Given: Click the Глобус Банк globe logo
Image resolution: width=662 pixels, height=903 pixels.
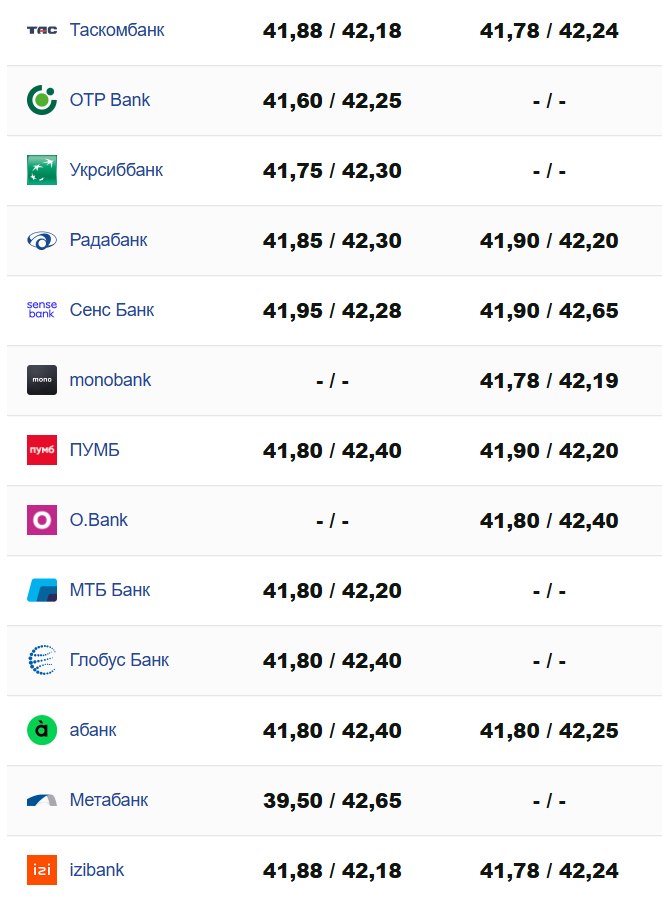Looking at the screenshot, I should (x=42, y=660).
